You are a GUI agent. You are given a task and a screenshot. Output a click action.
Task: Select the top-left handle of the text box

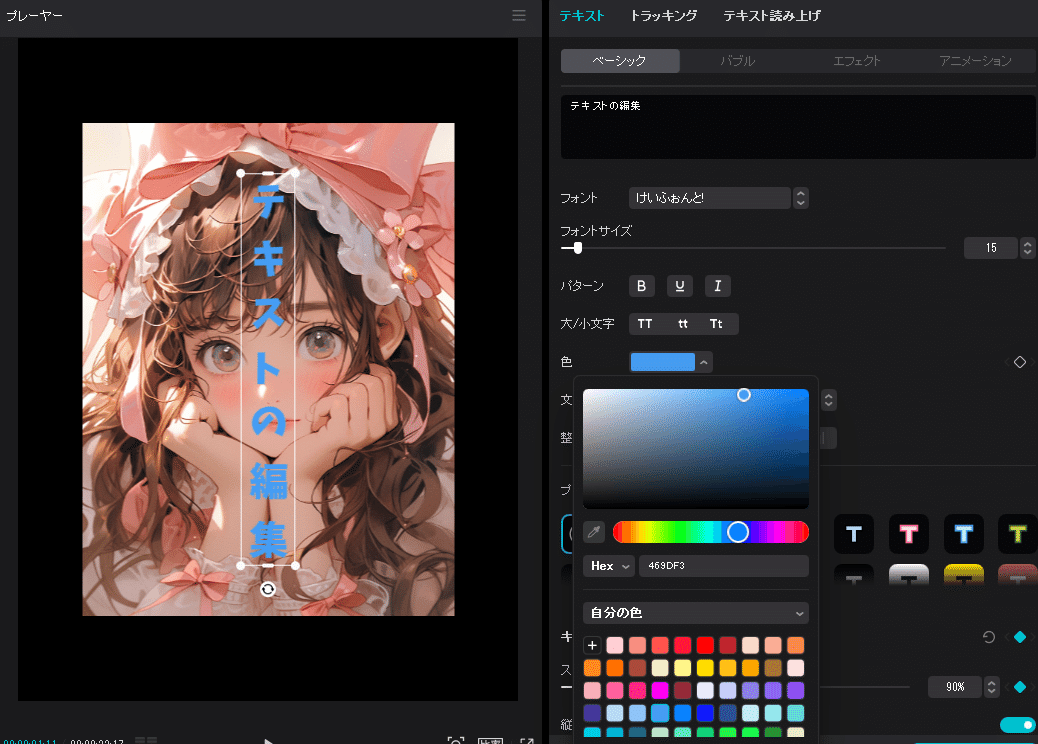[241, 173]
